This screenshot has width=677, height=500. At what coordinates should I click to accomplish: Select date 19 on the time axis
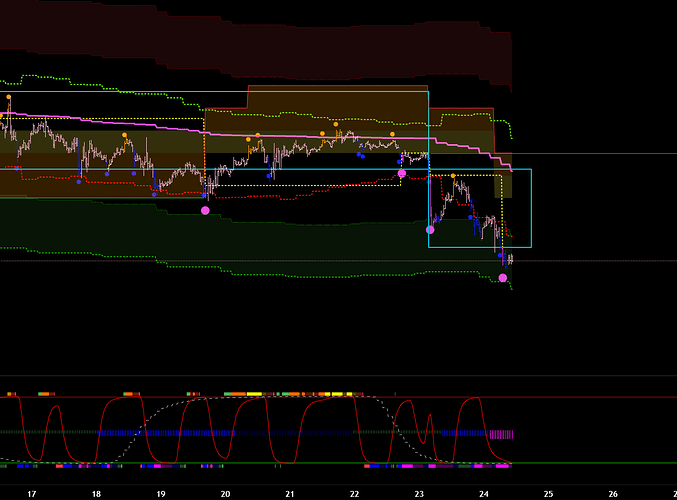coord(161,493)
